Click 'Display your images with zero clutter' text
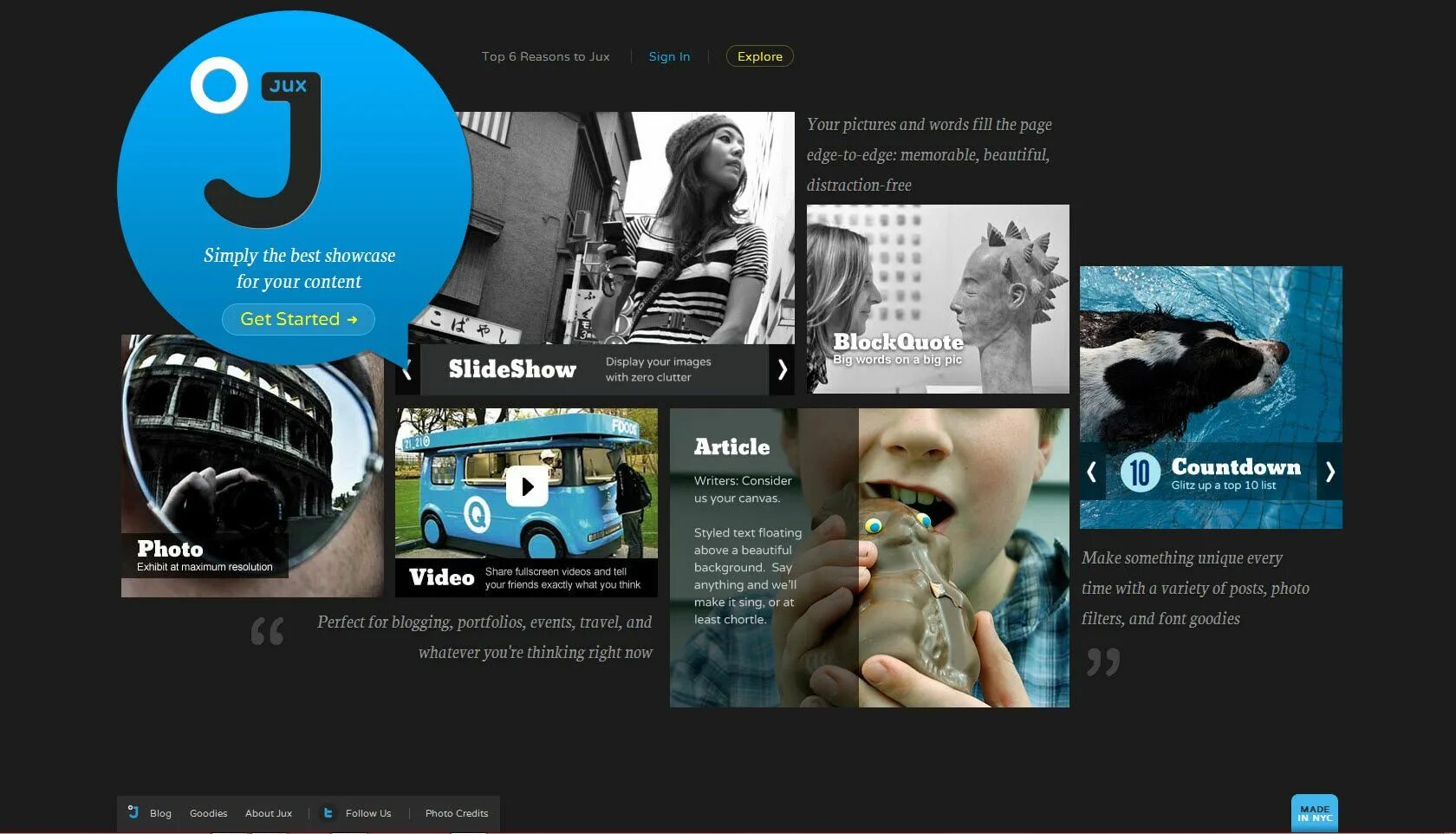1456x834 pixels. click(x=659, y=369)
